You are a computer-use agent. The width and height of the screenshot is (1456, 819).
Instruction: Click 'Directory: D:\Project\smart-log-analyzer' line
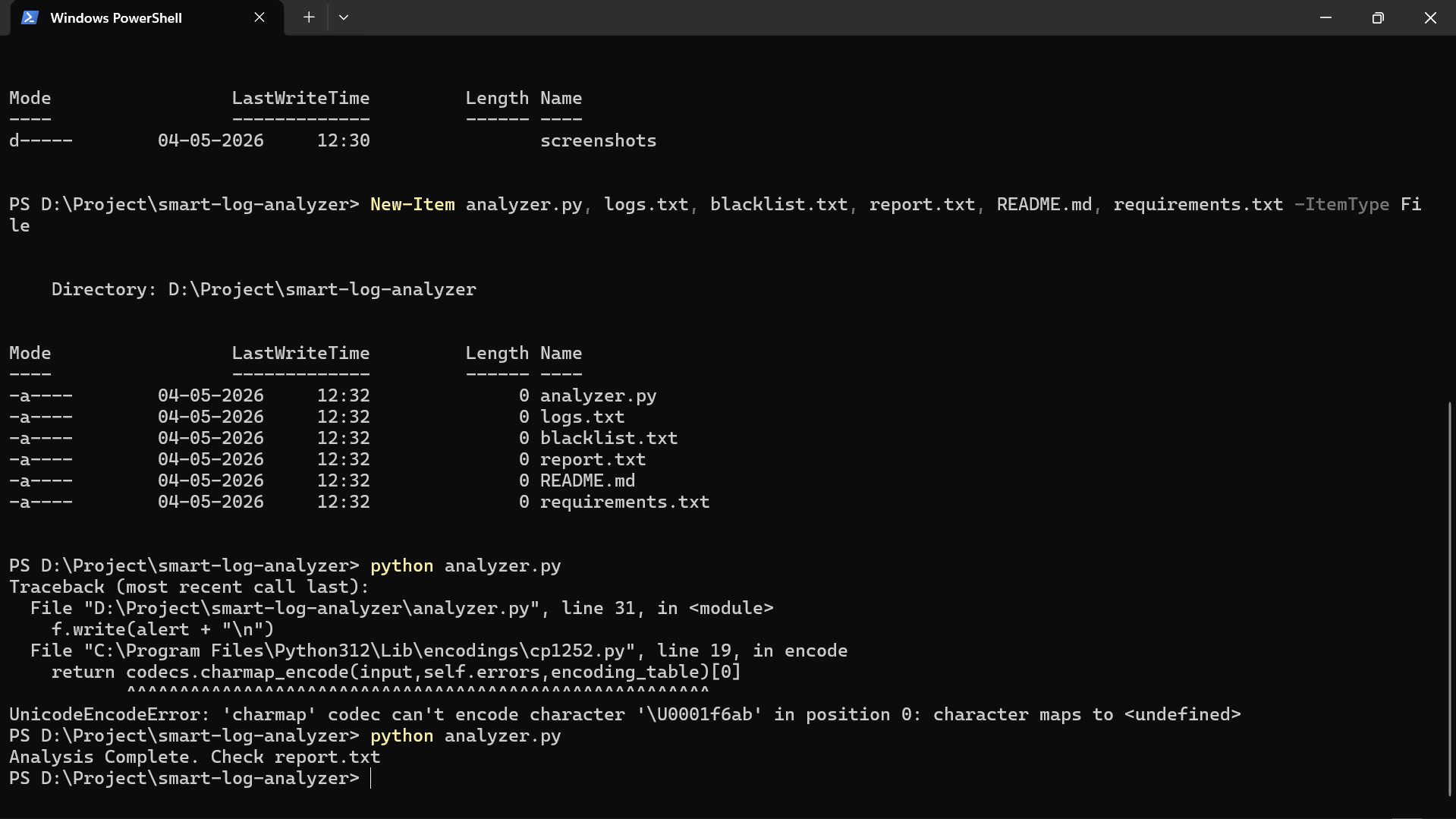coord(263,289)
